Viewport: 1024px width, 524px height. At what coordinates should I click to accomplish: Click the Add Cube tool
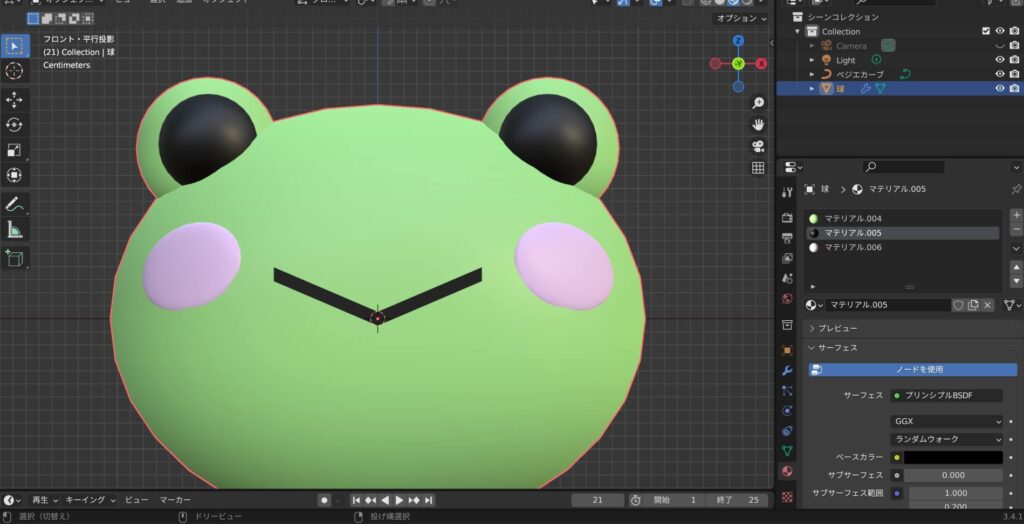tap(15, 258)
